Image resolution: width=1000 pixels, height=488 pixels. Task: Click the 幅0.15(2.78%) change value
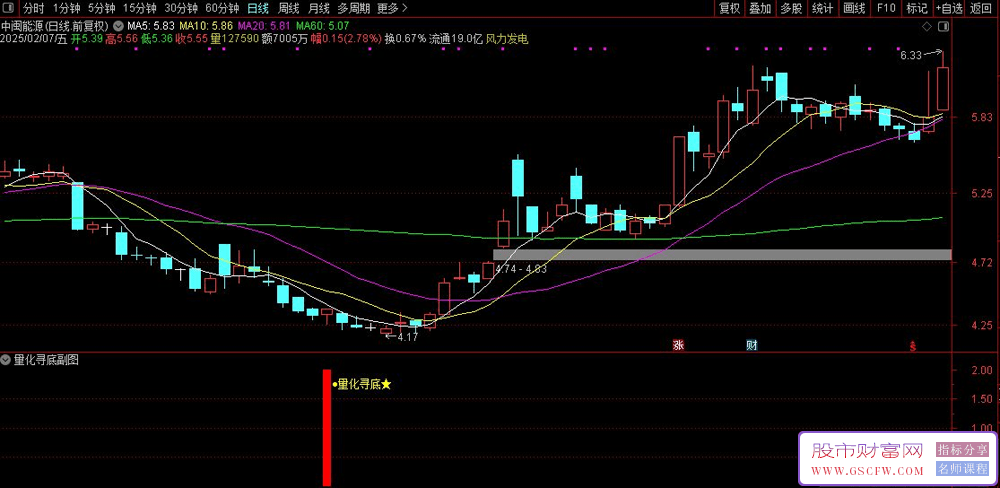point(345,39)
